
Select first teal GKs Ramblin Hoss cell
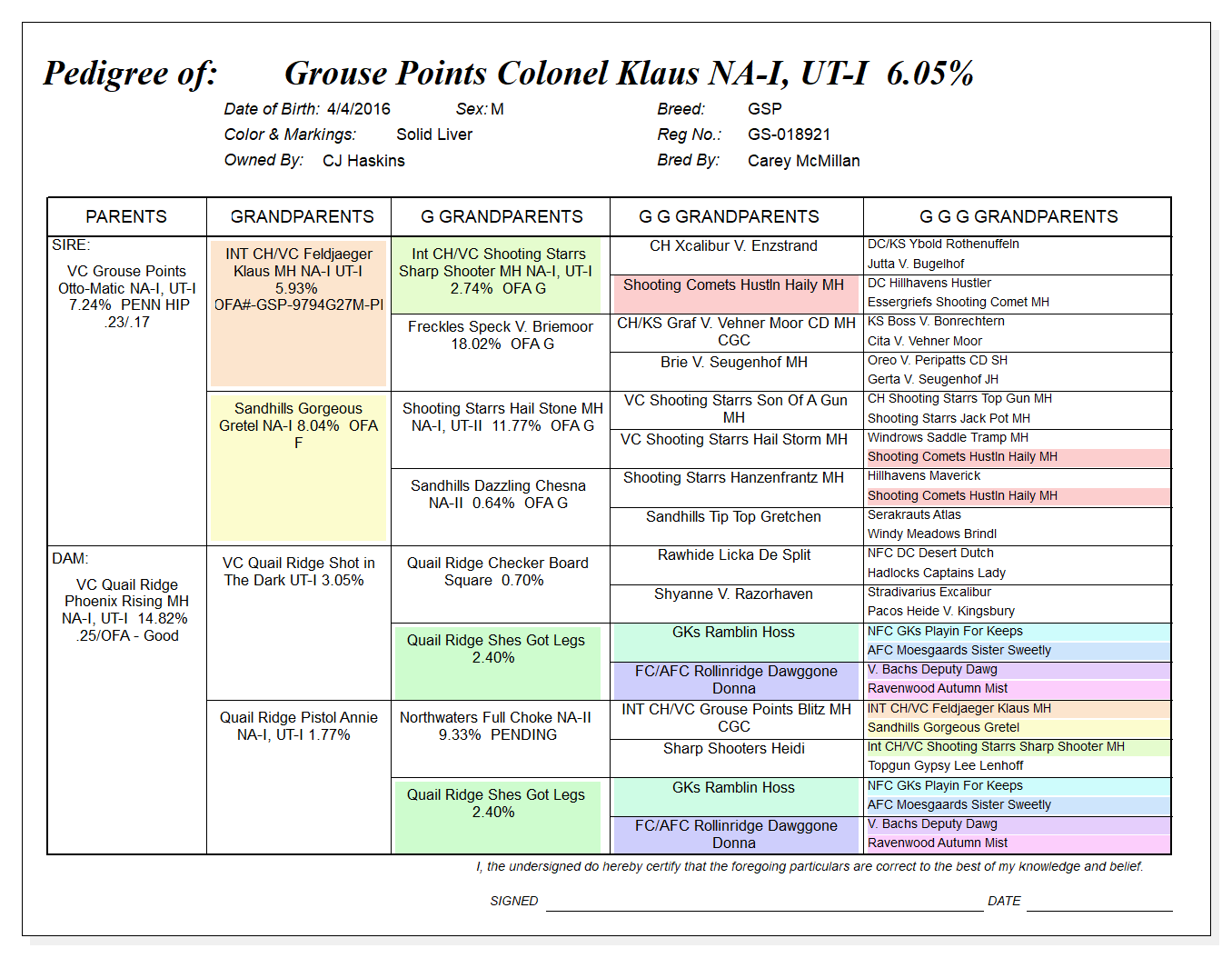tap(734, 642)
